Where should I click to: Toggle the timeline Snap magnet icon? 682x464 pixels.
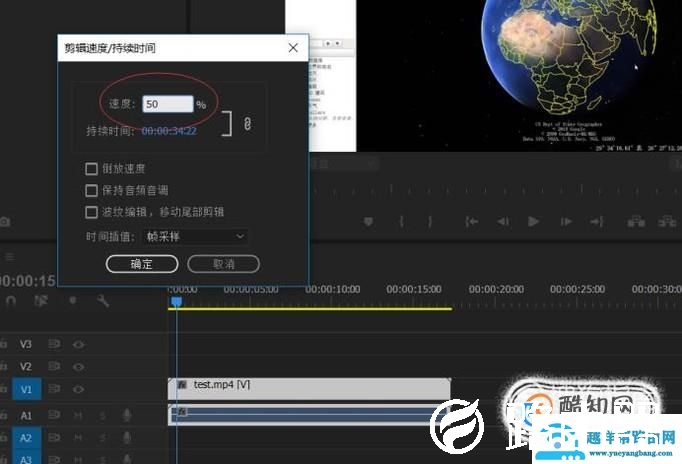coord(11,301)
